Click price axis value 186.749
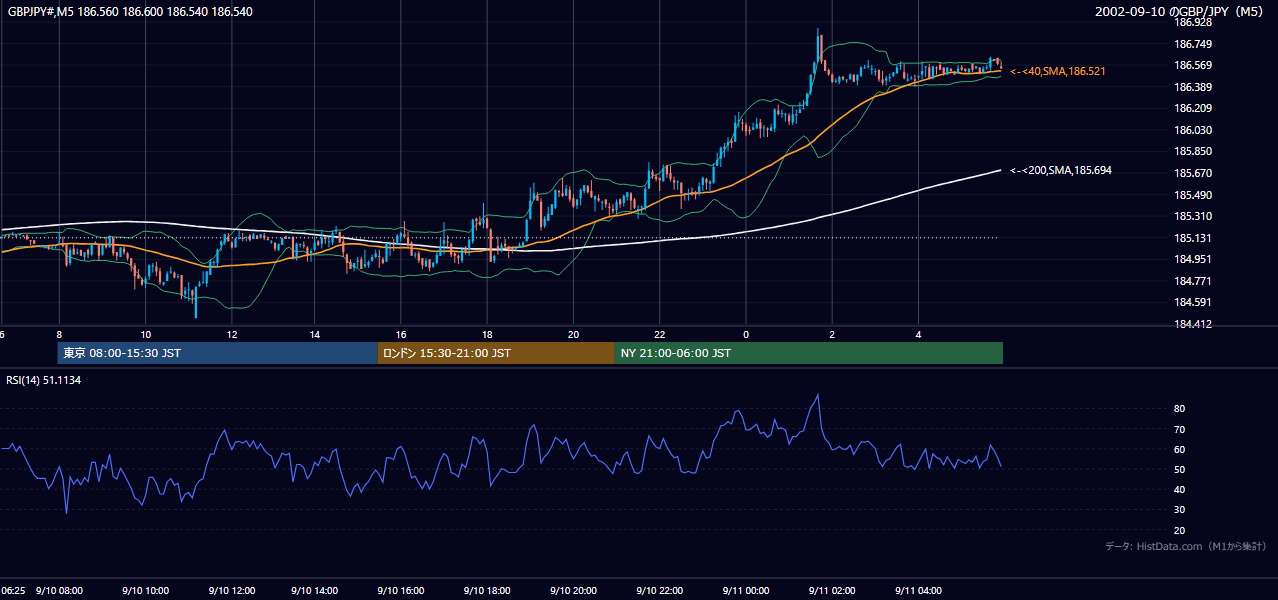Screen dimensions: 1278x600 pyautogui.click(x=1193, y=44)
